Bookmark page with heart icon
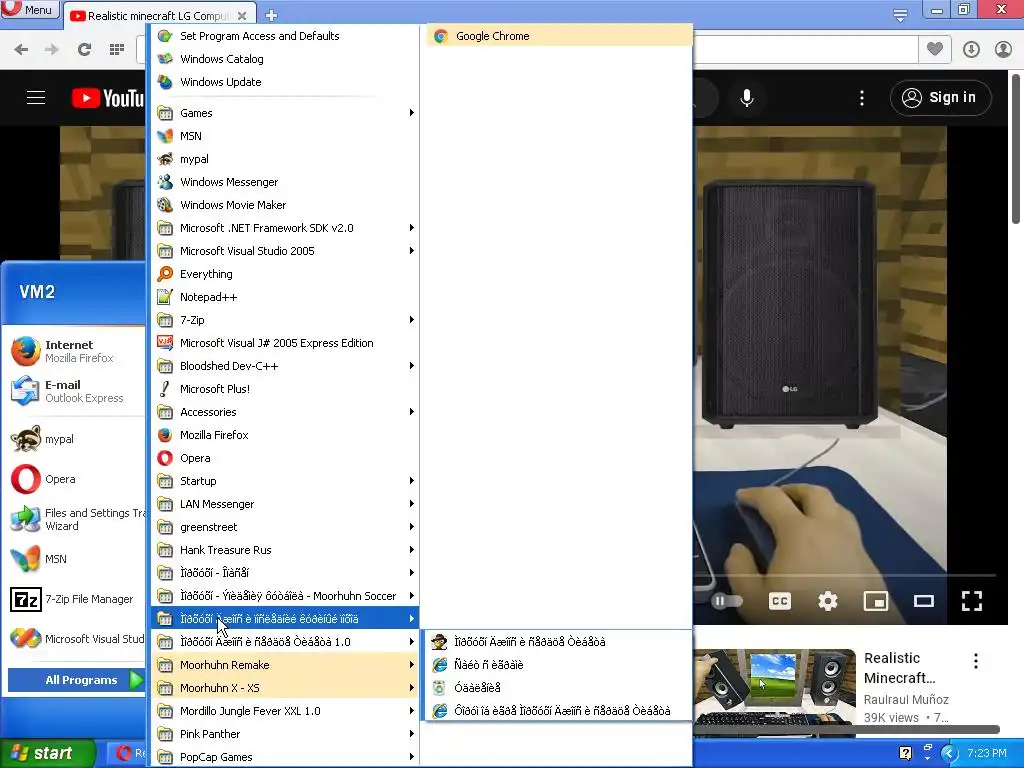Viewport: 1024px width, 768px height. [x=935, y=49]
